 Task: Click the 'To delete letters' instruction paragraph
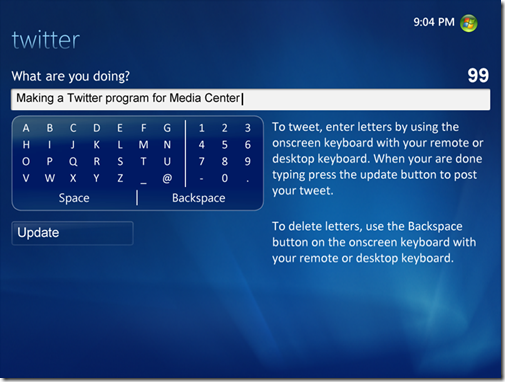pyautogui.click(x=374, y=242)
